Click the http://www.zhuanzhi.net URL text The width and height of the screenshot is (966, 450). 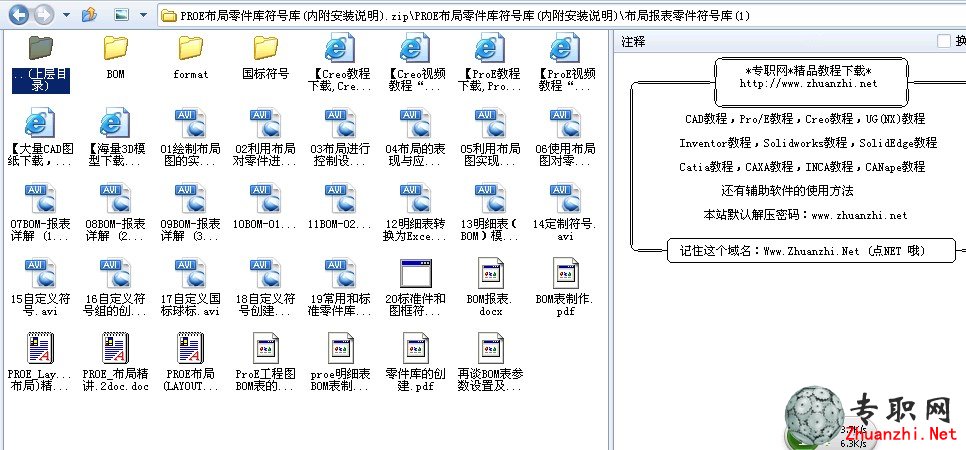click(808, 84)
